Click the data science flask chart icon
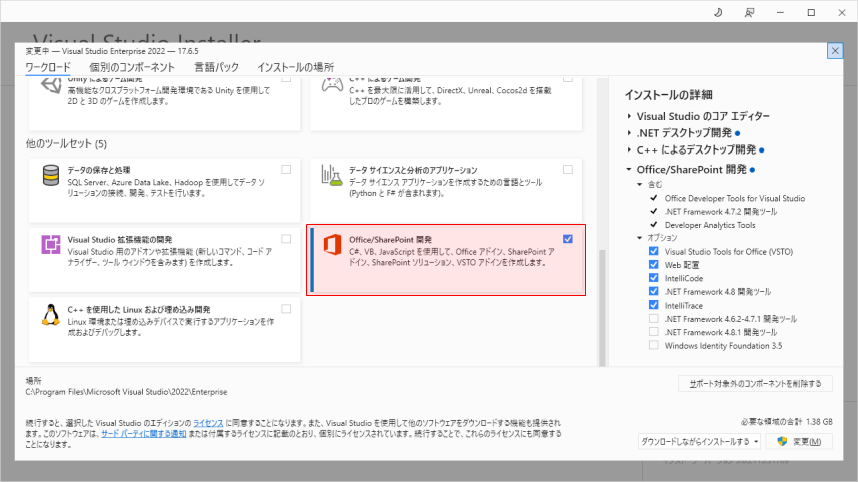This screenshot has width=858, height=482. [332, 176]
